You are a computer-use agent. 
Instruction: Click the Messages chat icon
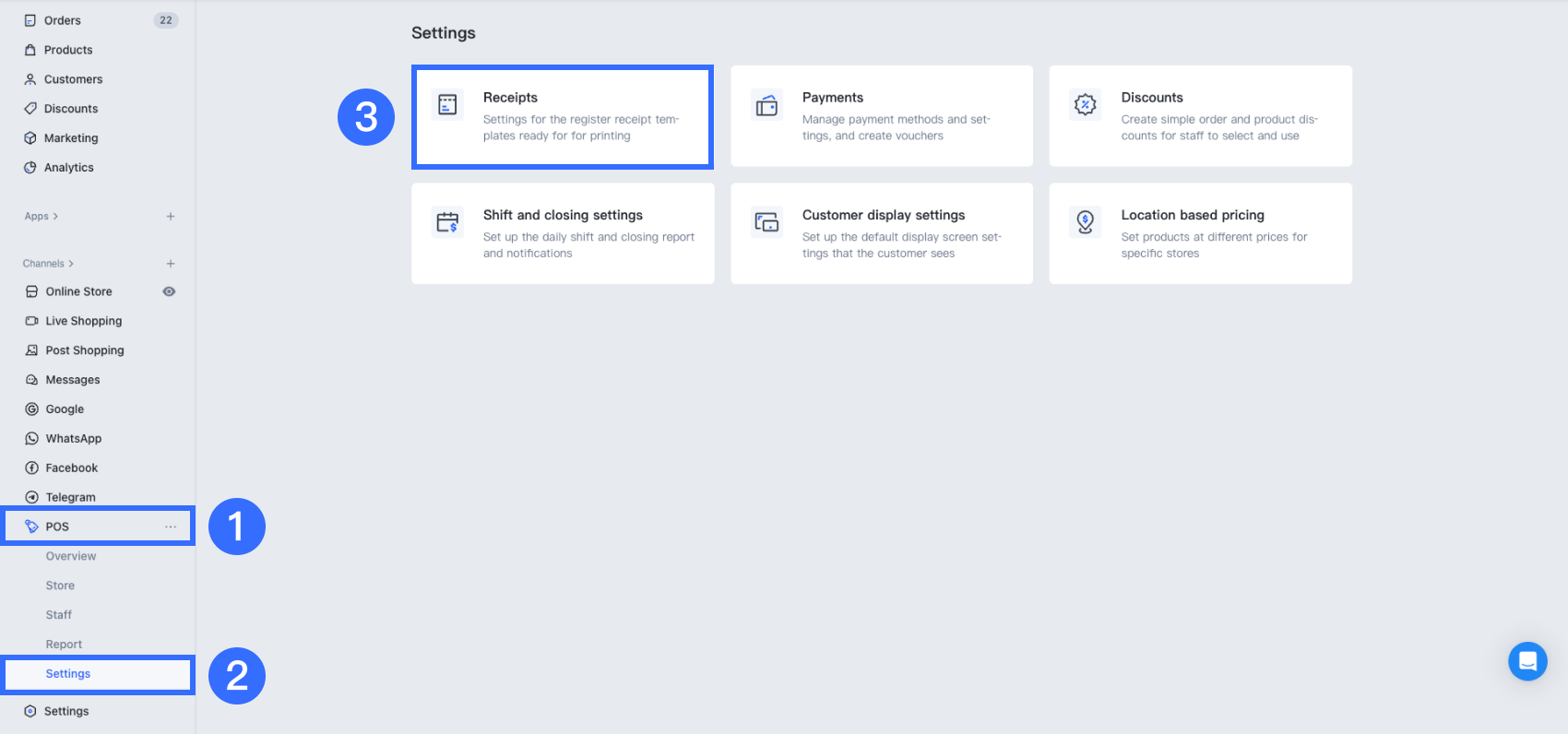click(x=32, y=380)
